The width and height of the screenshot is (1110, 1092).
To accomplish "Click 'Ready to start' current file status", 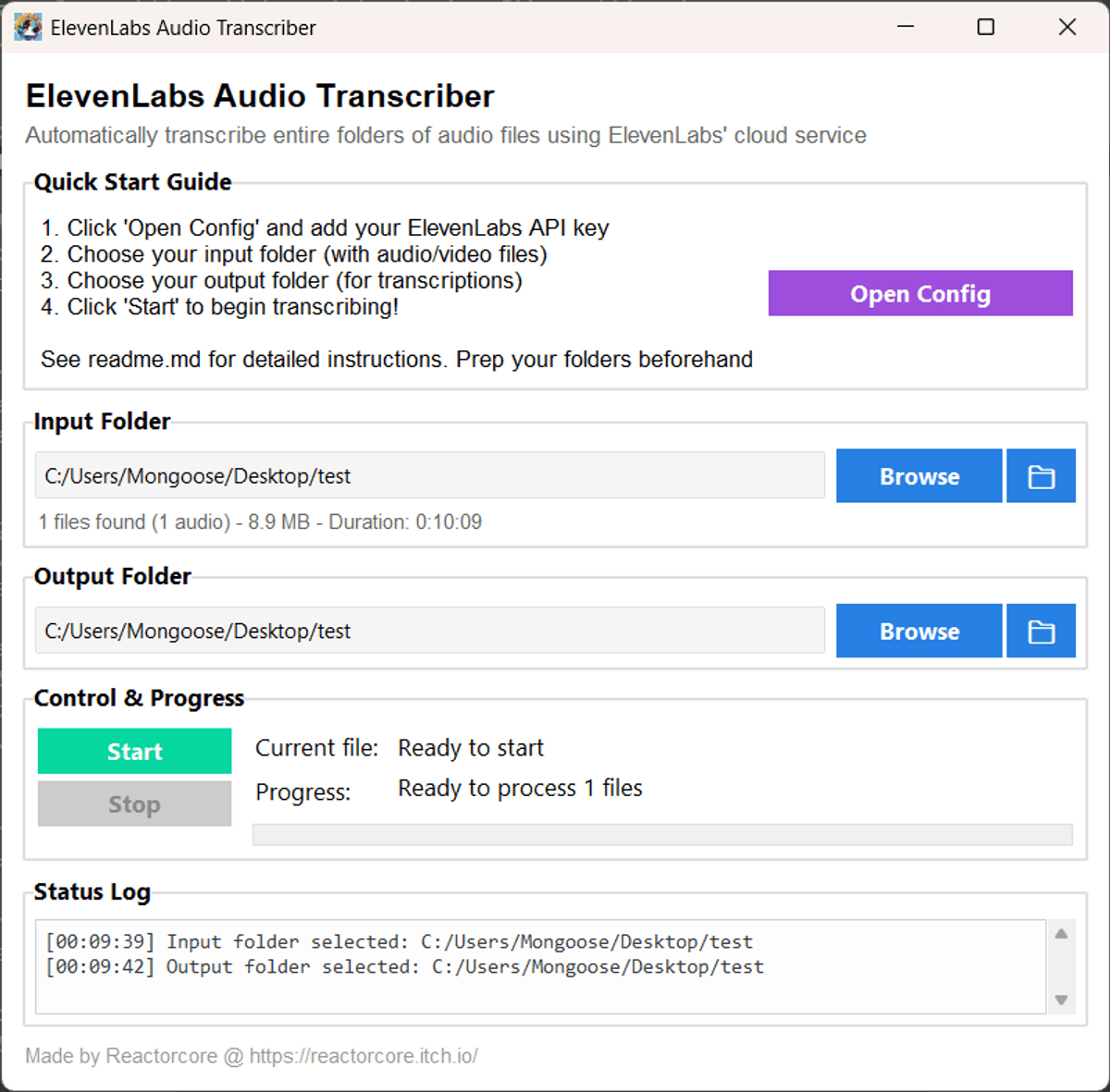I will pos(471,747).
